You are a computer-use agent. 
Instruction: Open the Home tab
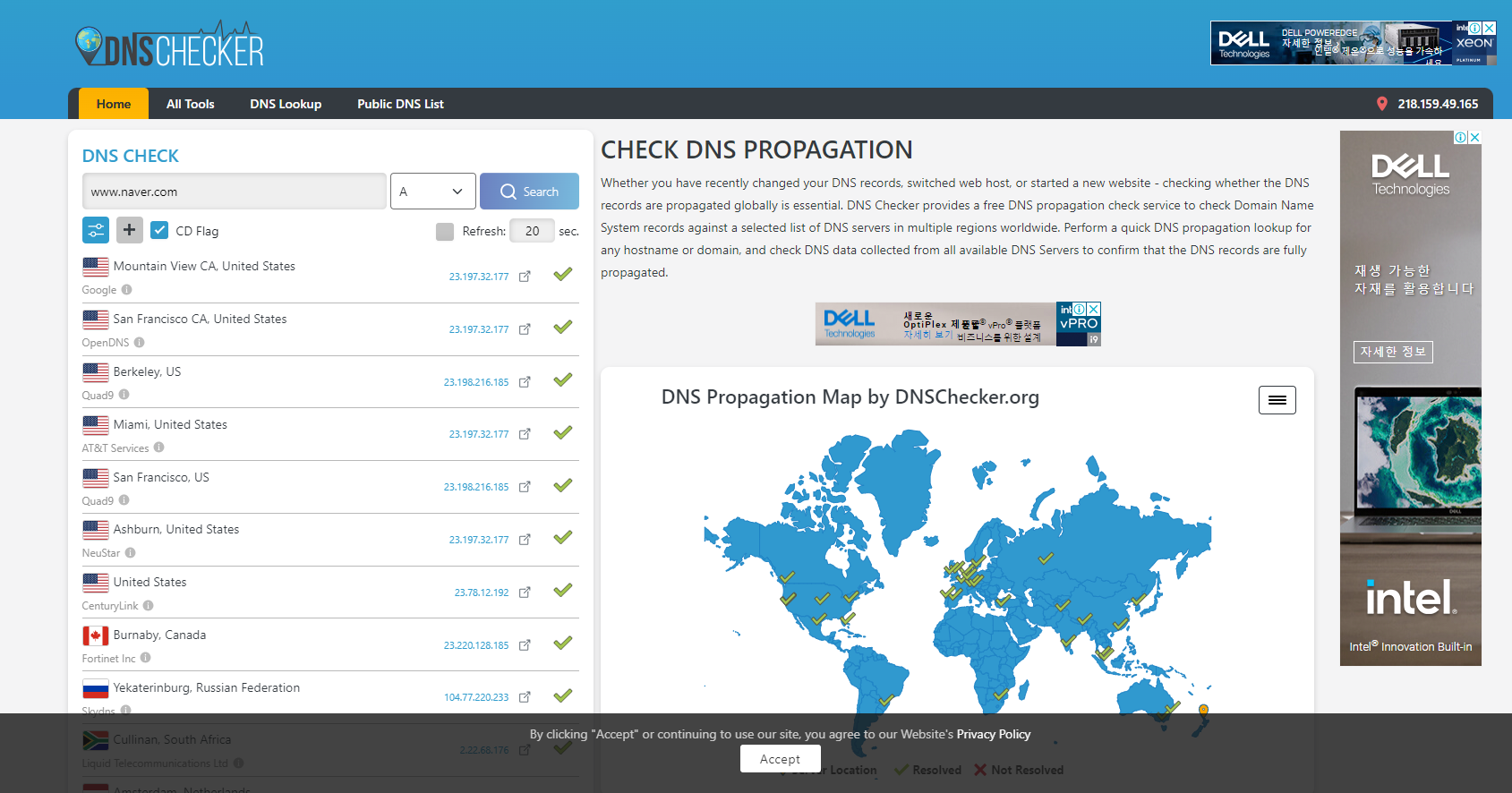114,104
